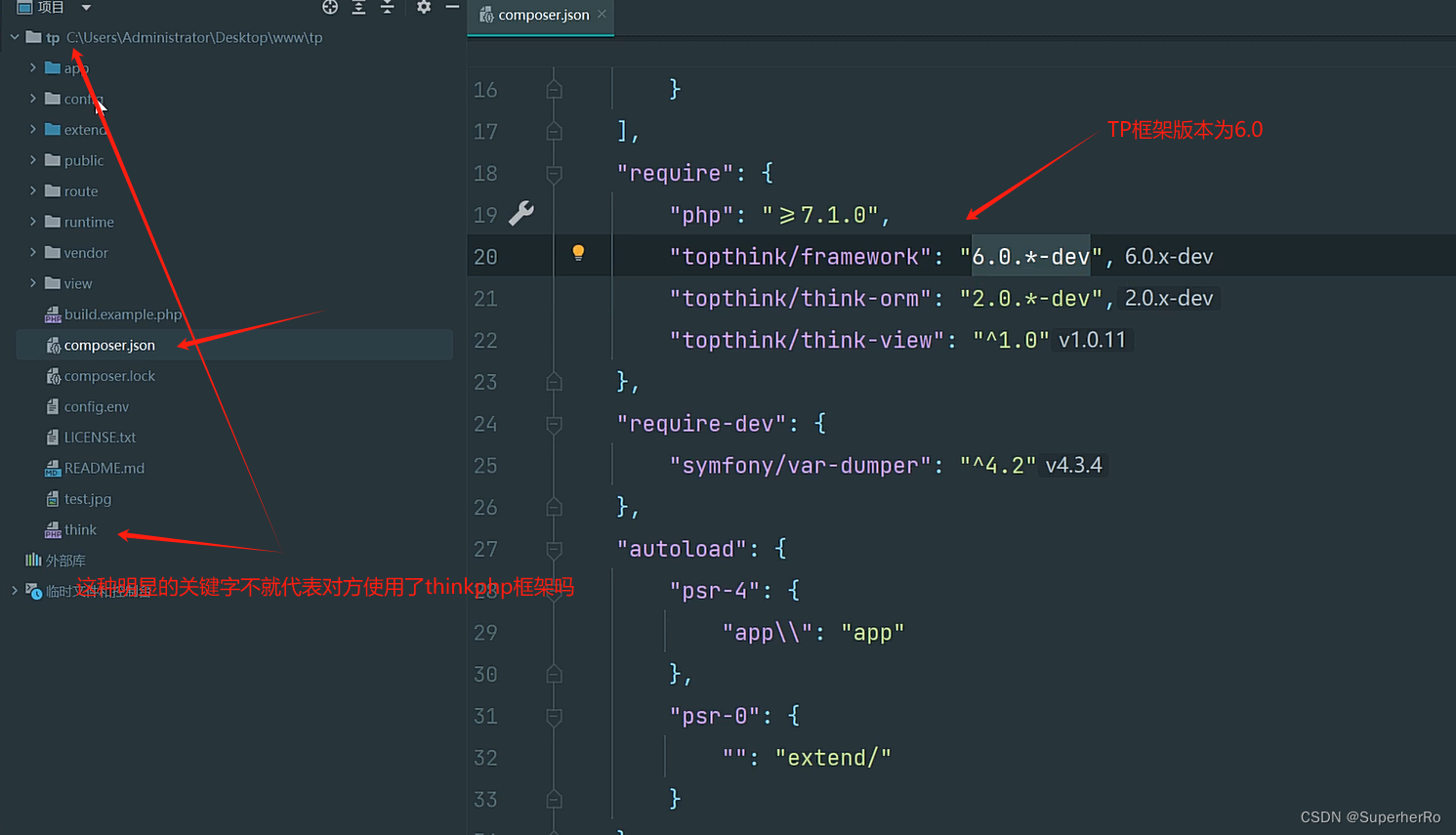Screen dimensions: 1456x835
Task: Expand the public folder
Action: click(x=33, y=160)
